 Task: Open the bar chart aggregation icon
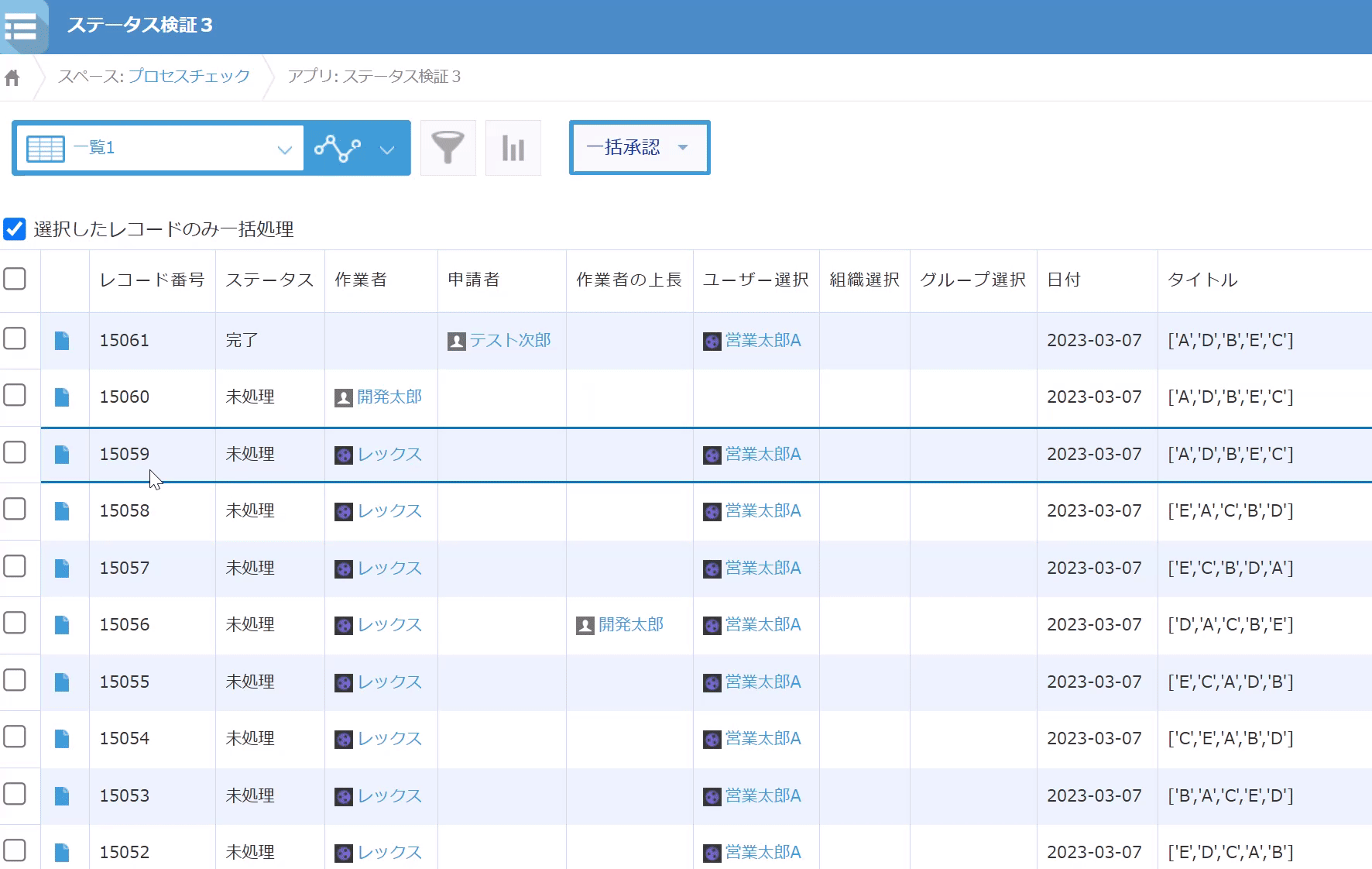pyautogui.click(x=513, y=148)
